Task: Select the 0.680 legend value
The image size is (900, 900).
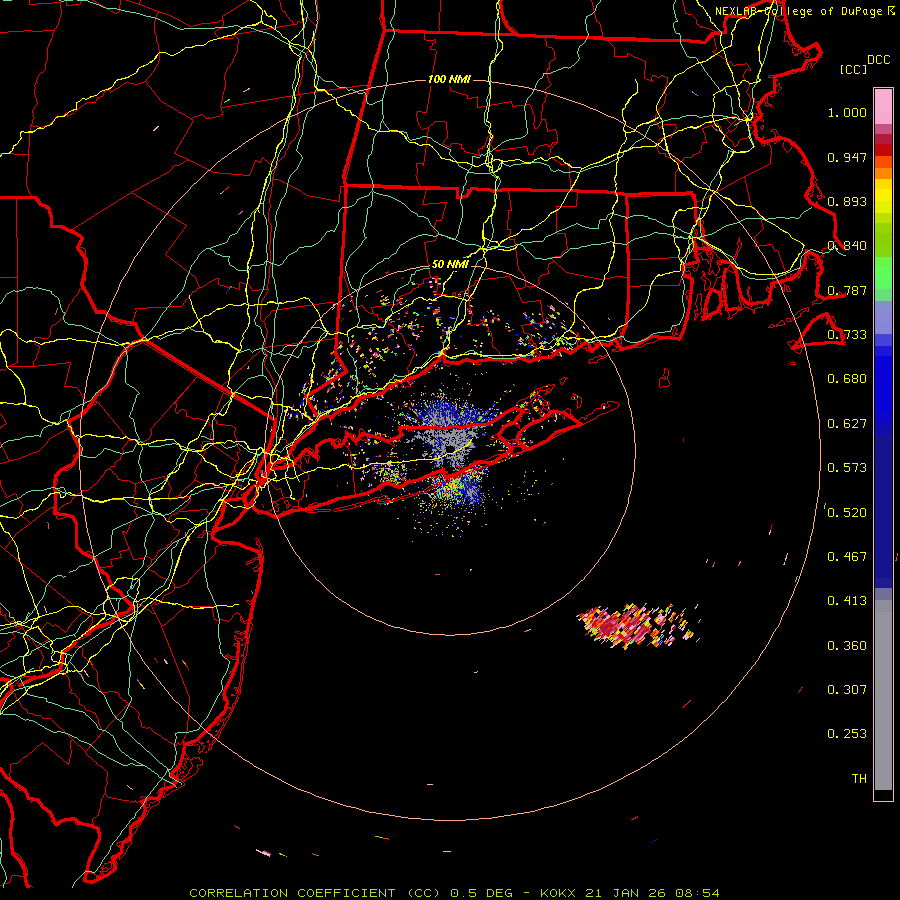Action: 847,379
